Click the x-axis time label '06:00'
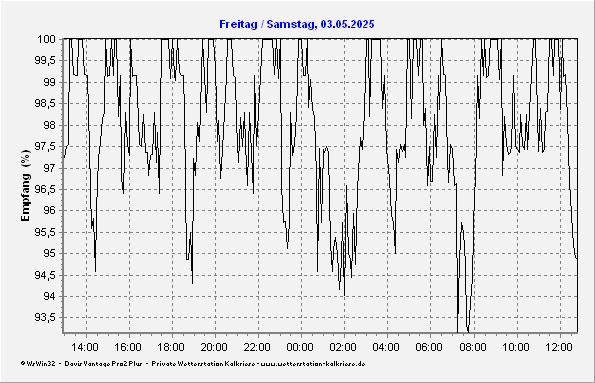This screenshot has height=383, width=595. [429, 347]
